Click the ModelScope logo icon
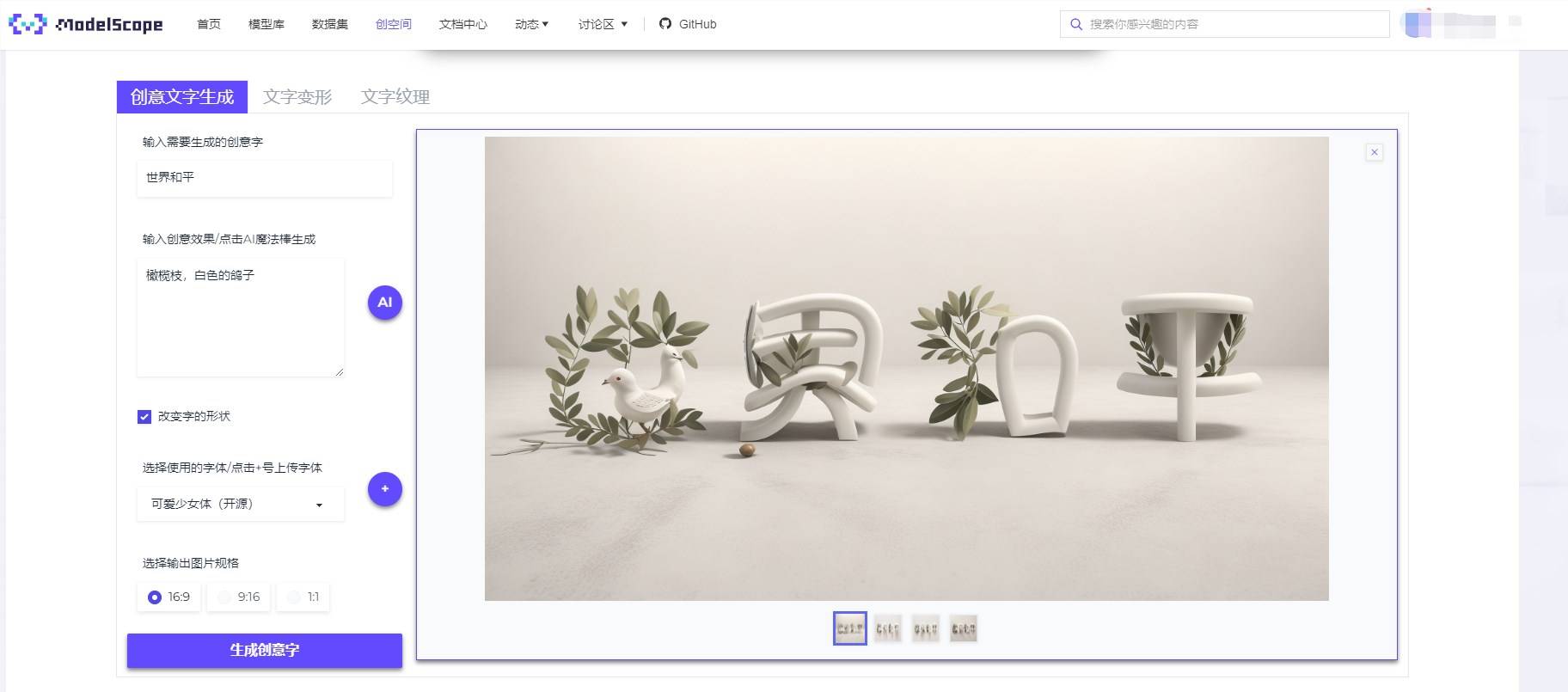Screen dimensions: 1568x692 click(27, 24)
